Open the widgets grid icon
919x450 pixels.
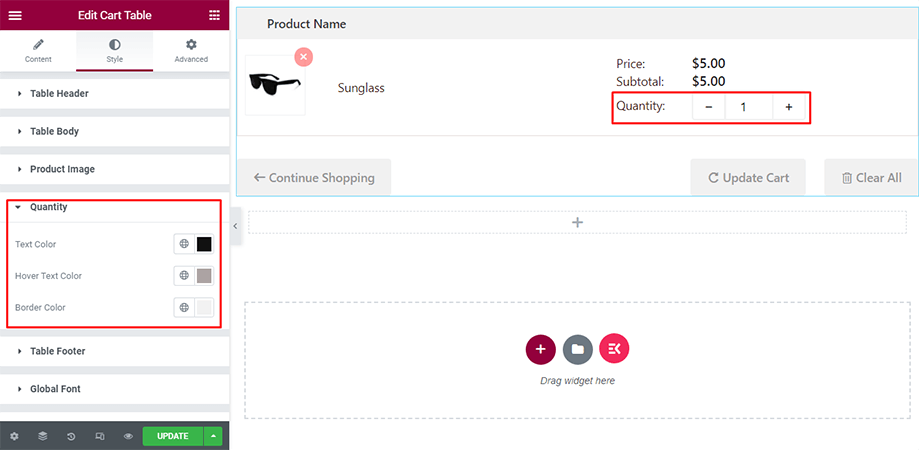(x=214, y=15)
